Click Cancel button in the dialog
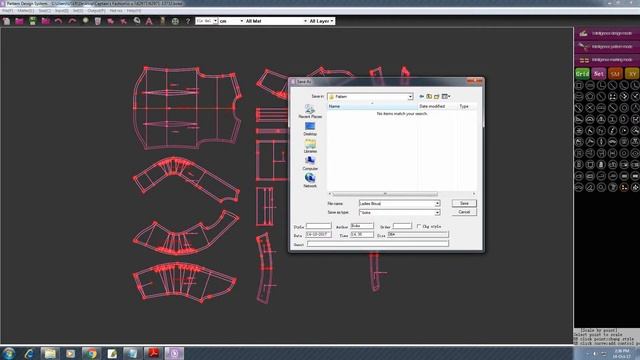 click(x=464, y=212)
